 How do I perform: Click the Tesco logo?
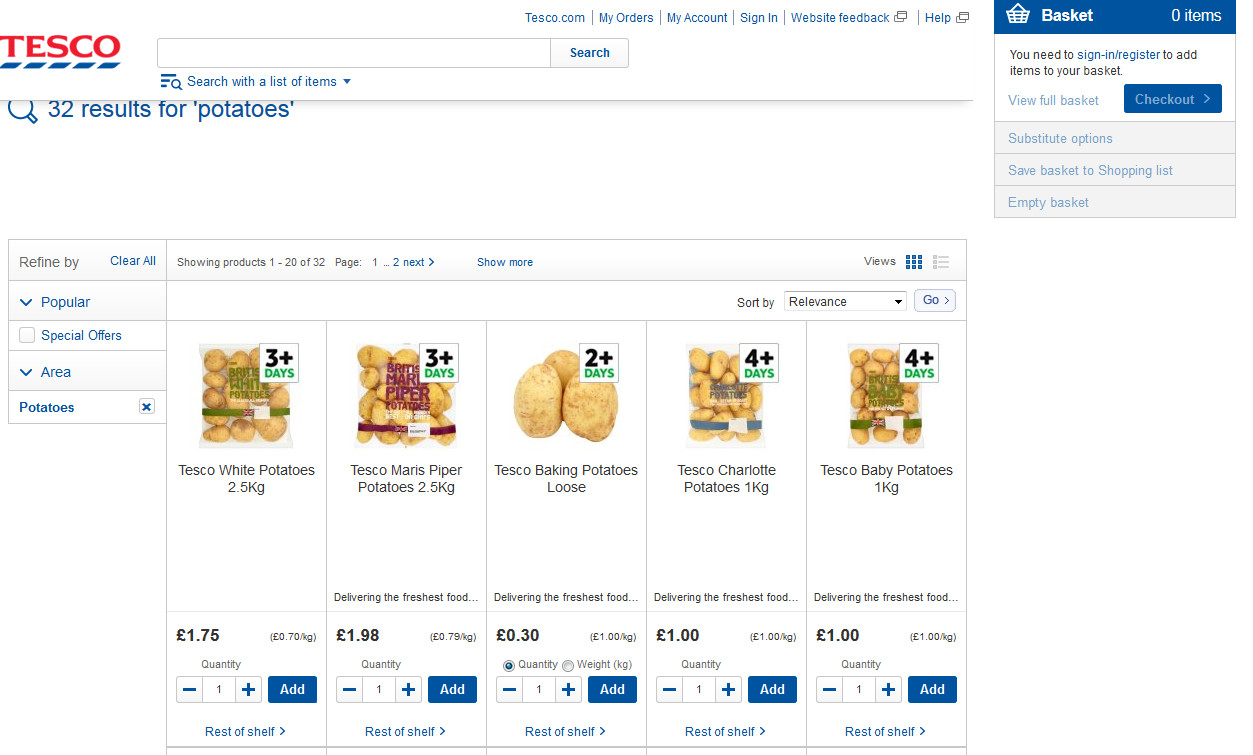(x=60, y=51)
